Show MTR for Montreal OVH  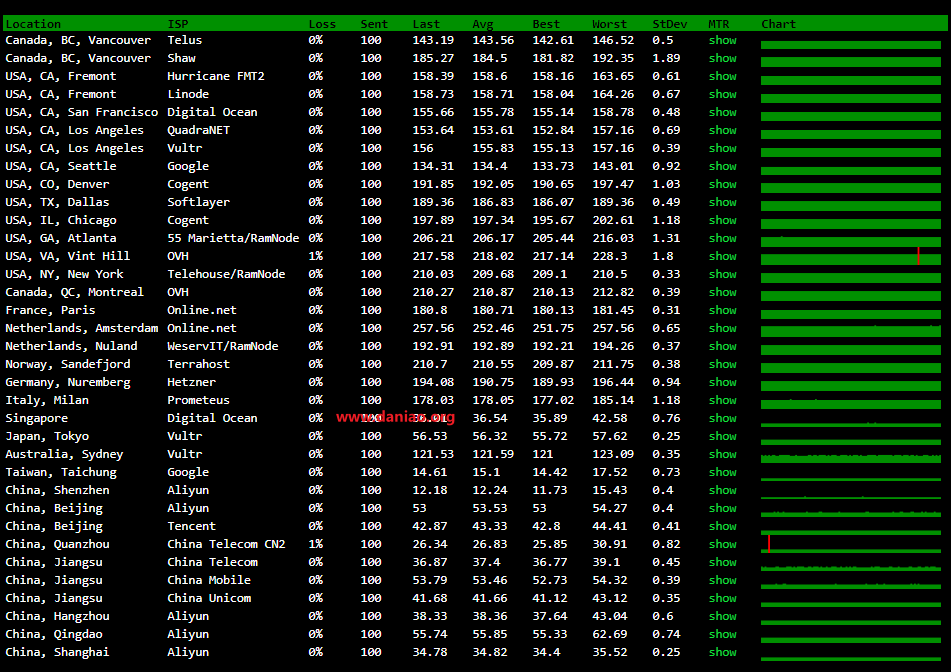coord(722,292)
